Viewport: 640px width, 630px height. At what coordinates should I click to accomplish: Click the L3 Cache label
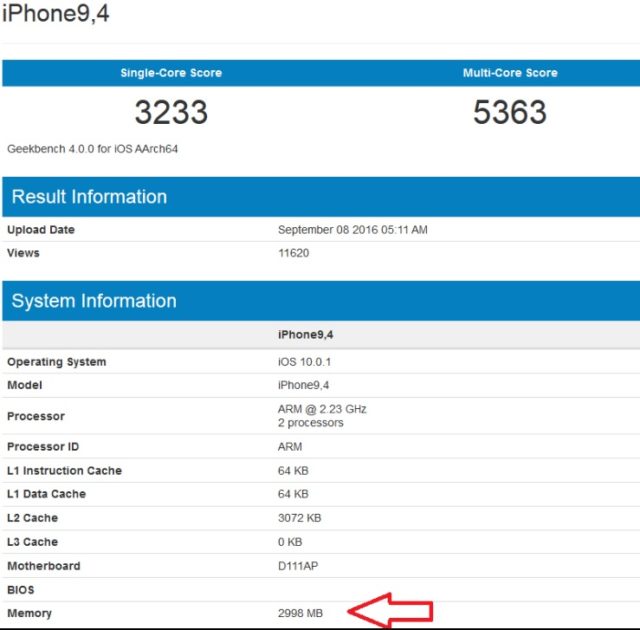coord(32,542)
